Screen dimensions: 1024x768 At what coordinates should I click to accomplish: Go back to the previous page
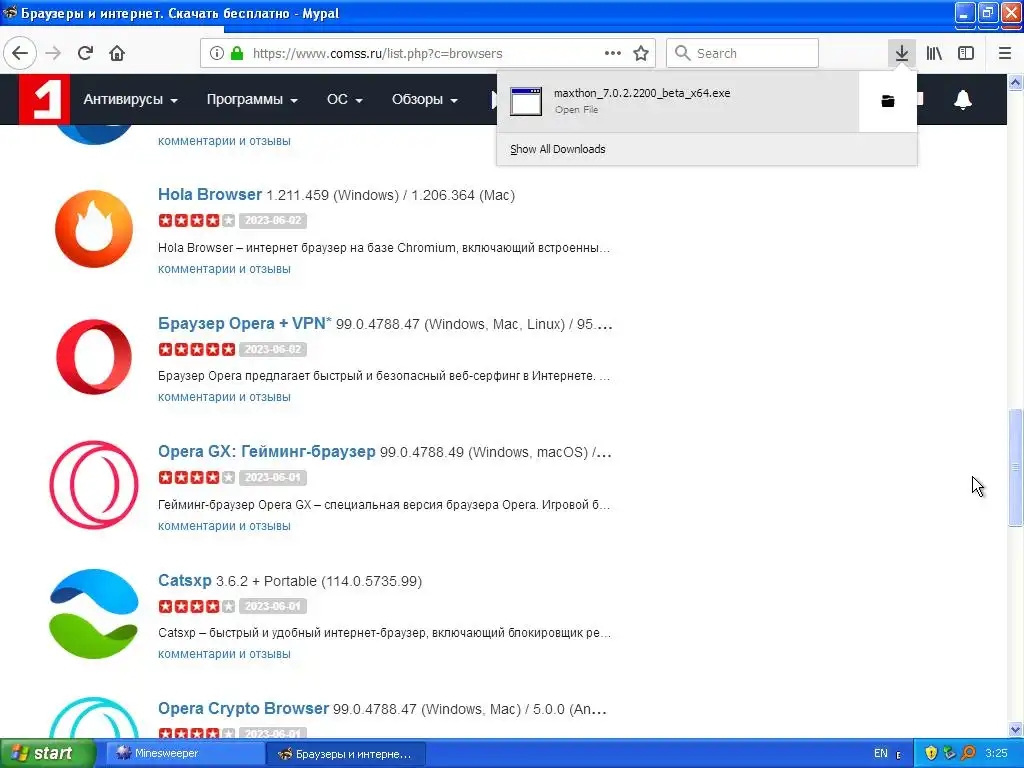[20, 53]
